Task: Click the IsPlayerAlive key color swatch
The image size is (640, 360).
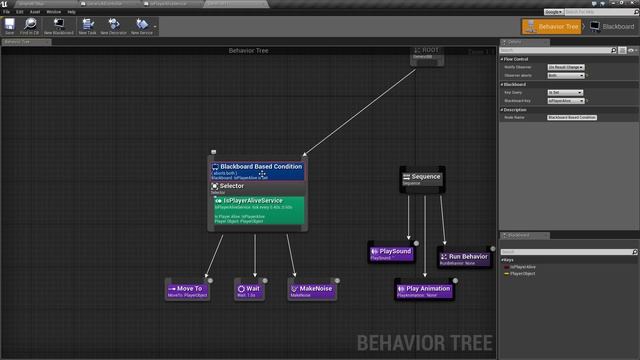Action: (x=507, y=267)
